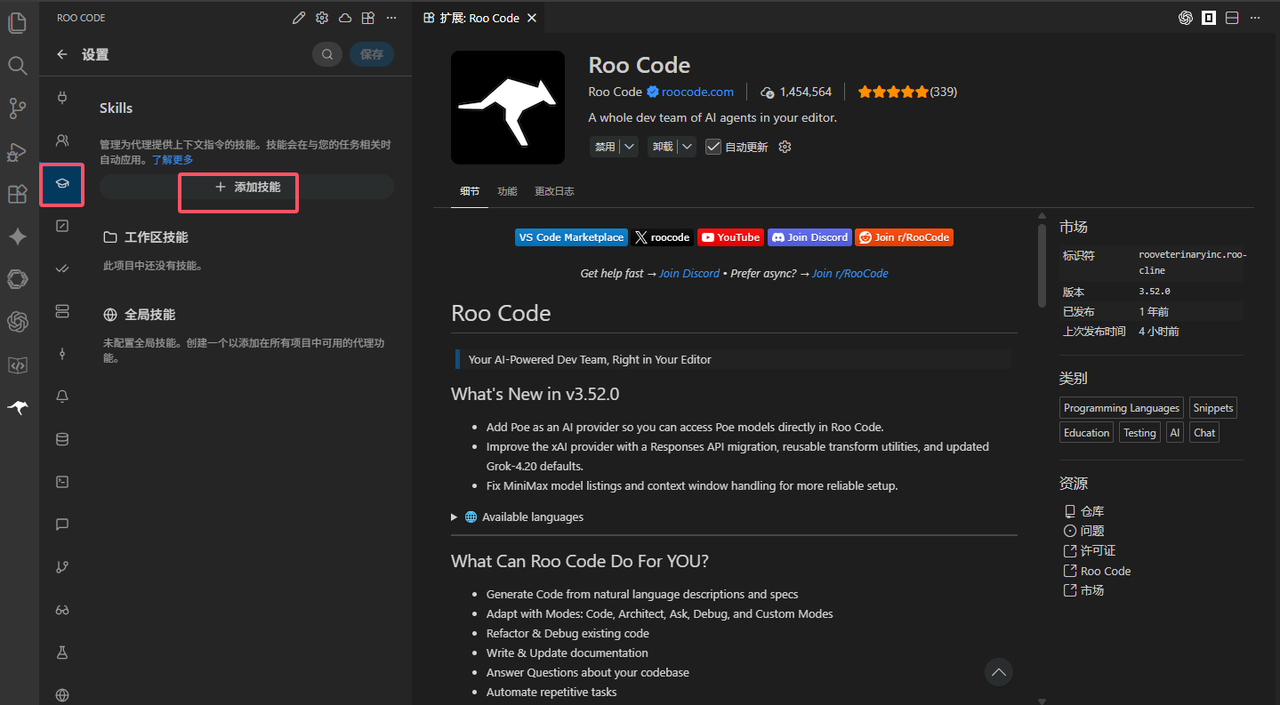
Task: Switch to the 更改日志 tab
Action: (x=554, y=191)
